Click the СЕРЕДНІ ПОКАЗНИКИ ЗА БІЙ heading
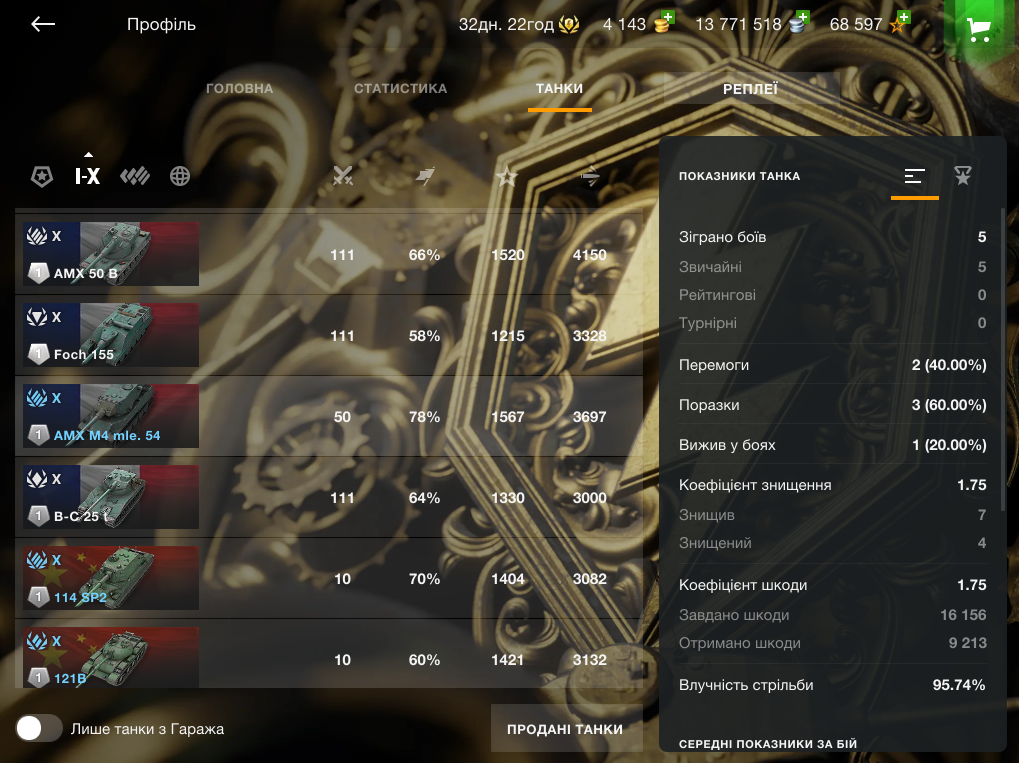1019x763 pixels. [x=768, y=744]
